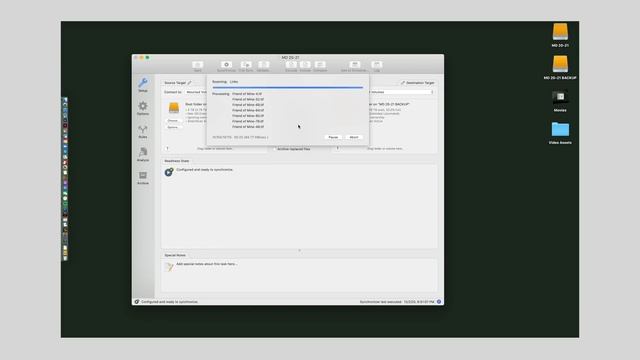Image resolution: width=640 pixels, height=360 pixels.
Task: Click the Compare toolbar icon
Action: pos(320,65)
